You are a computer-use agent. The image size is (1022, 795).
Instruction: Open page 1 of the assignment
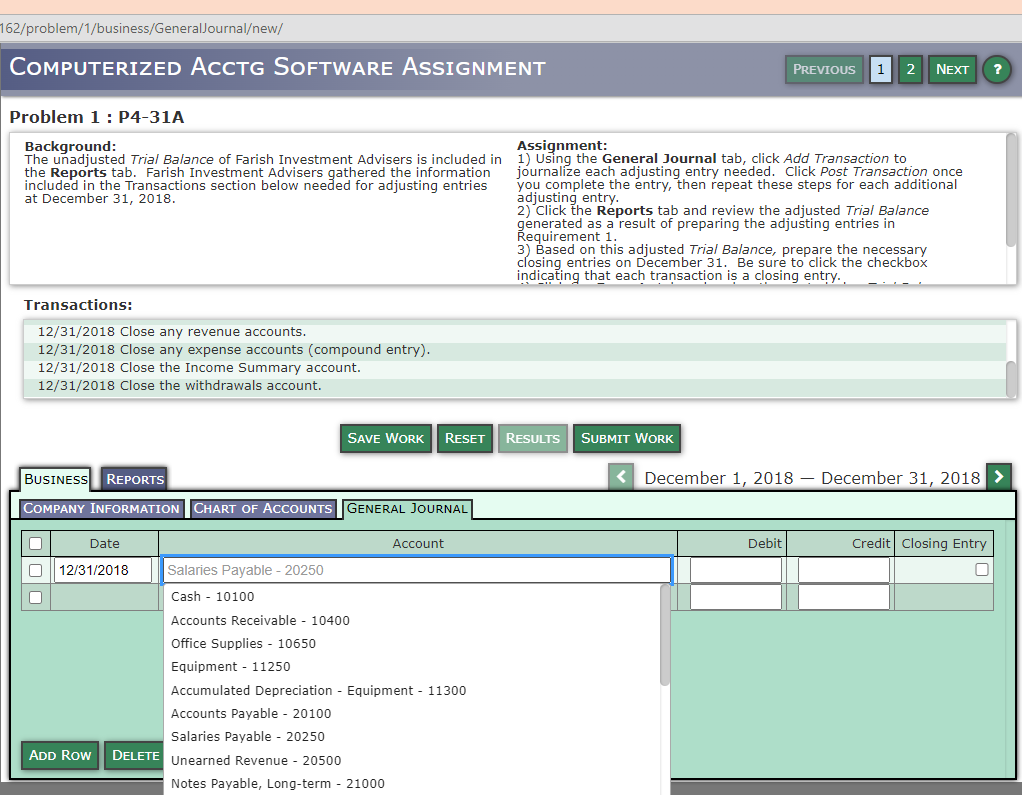pos(881,69)
